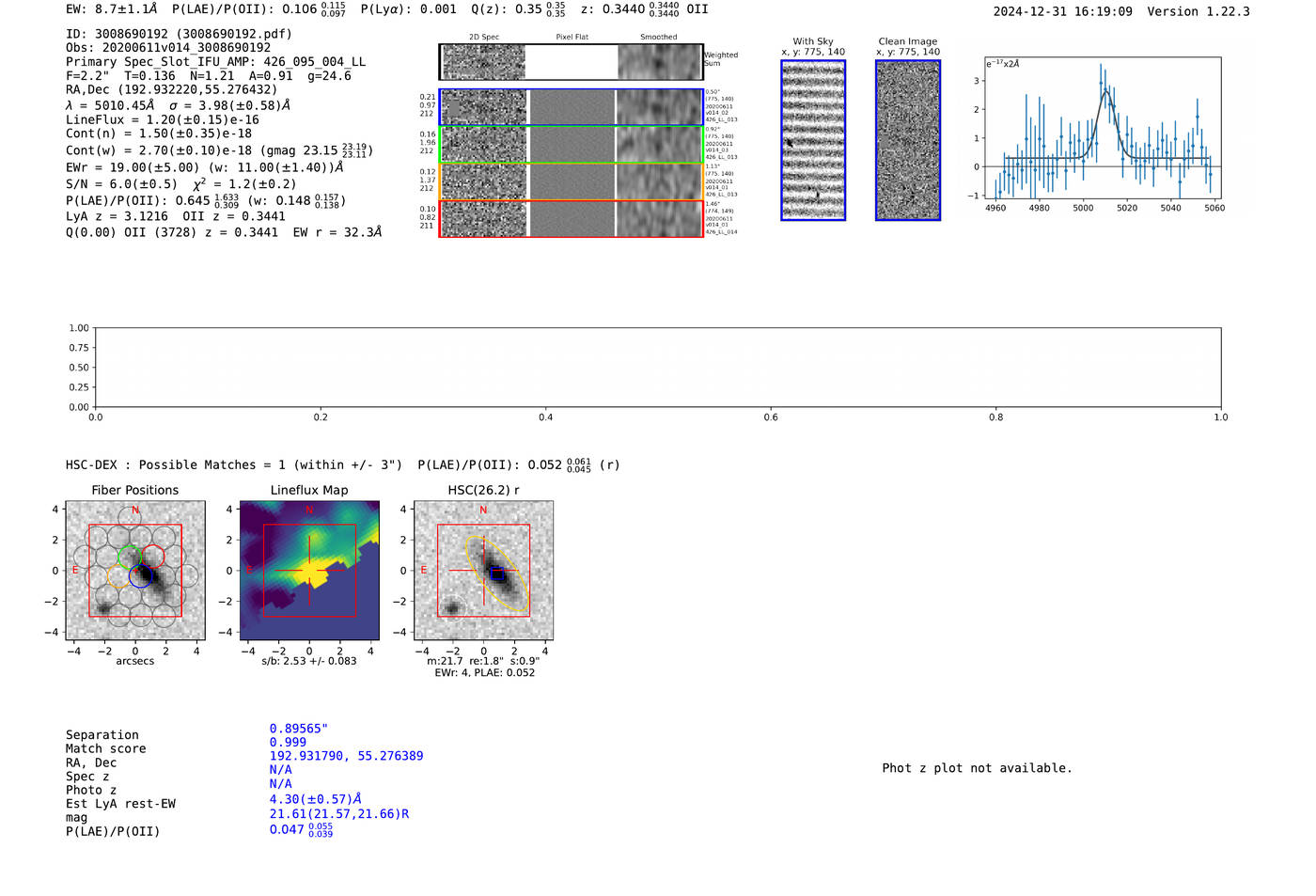Click the Phot z plot not available message
This screenshot has width=1316, height=896.
977,768
